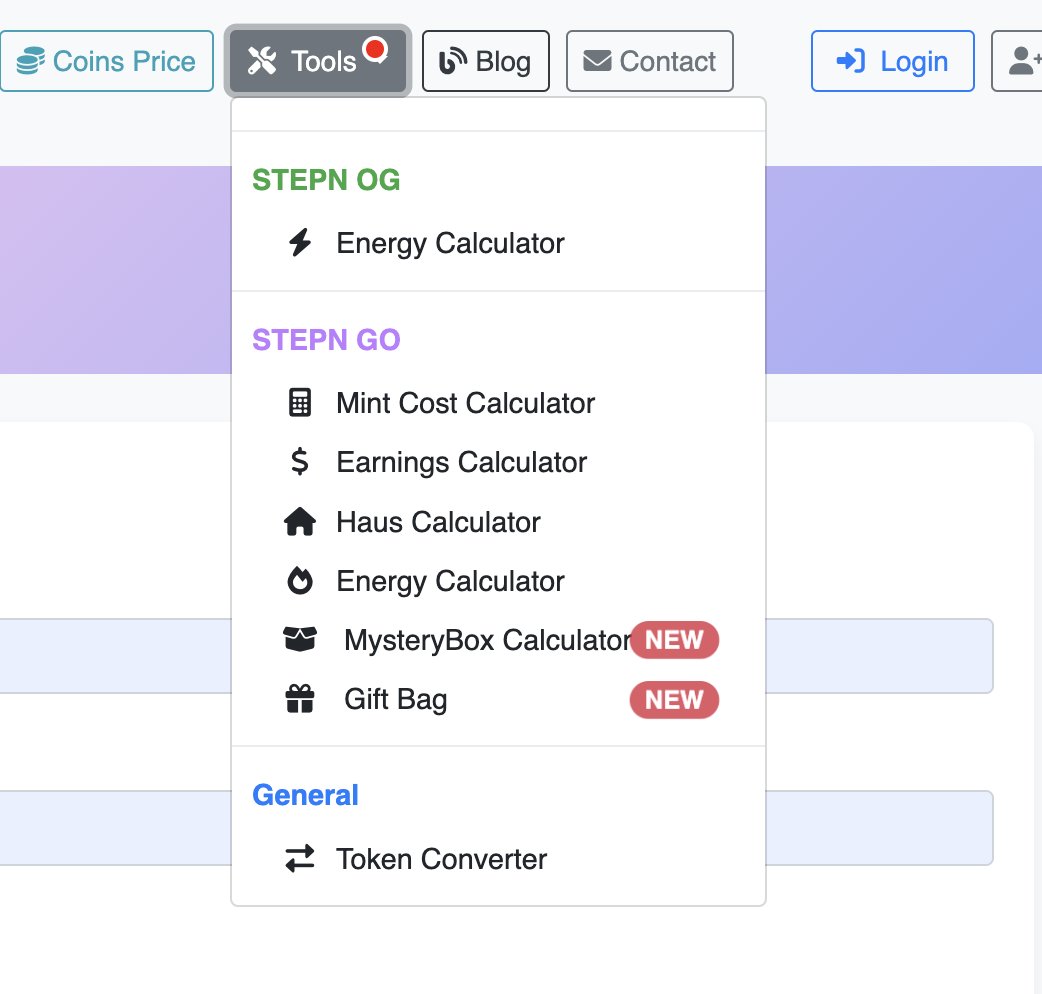Viewport: 1042px width, 994px height.
Task: Click the dollar sign icon for Earnings
Action: tap(299, 462)
